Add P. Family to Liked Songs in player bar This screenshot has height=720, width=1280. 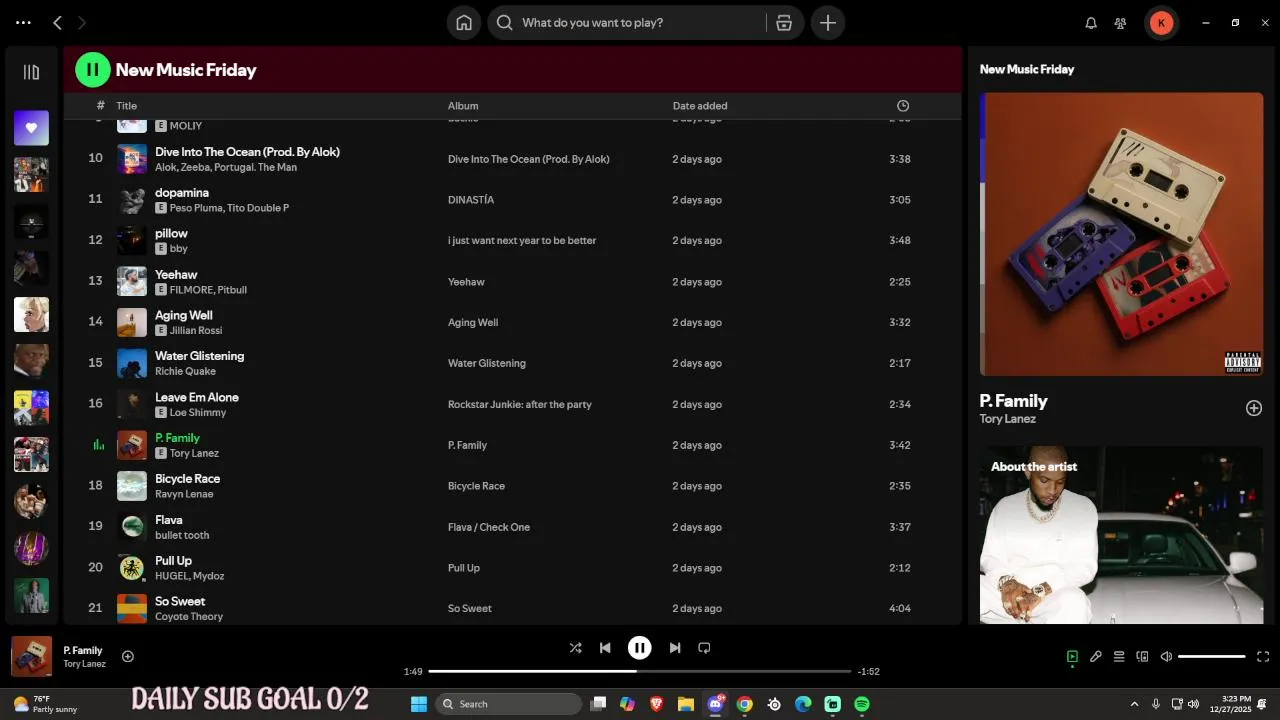(128, 656)
